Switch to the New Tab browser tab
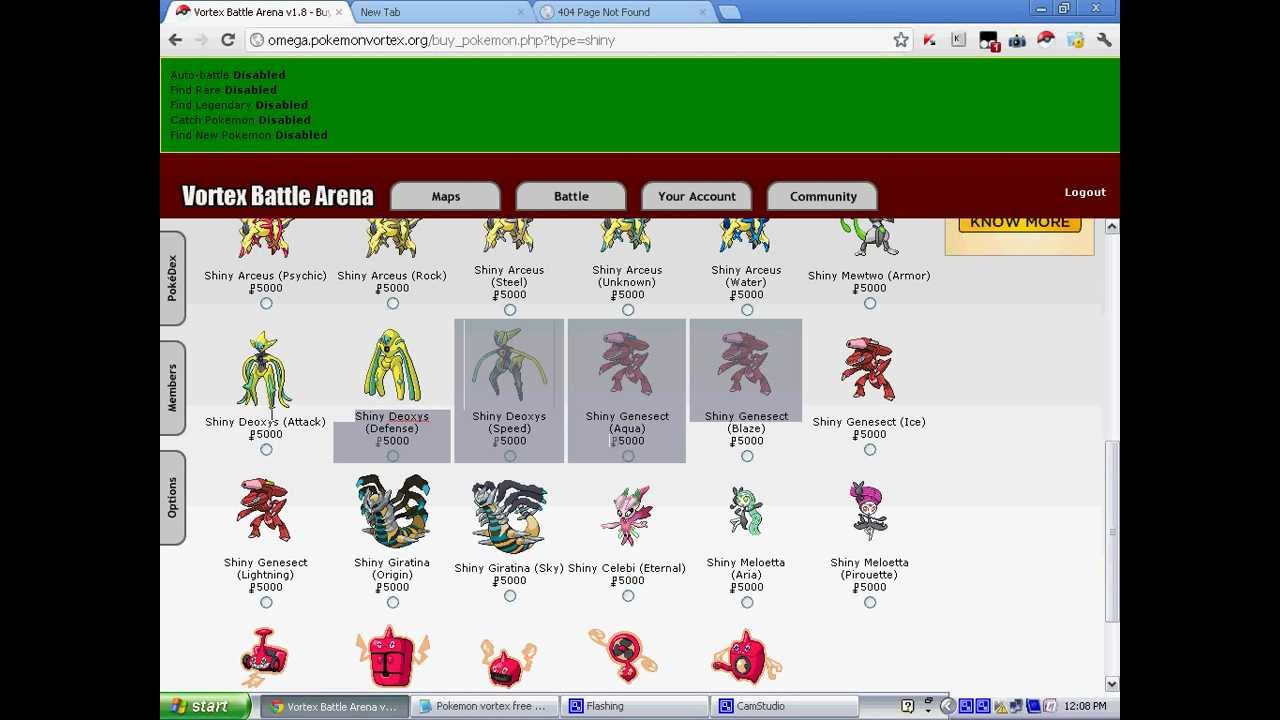1280x720 pixels. tap(438, 12)
